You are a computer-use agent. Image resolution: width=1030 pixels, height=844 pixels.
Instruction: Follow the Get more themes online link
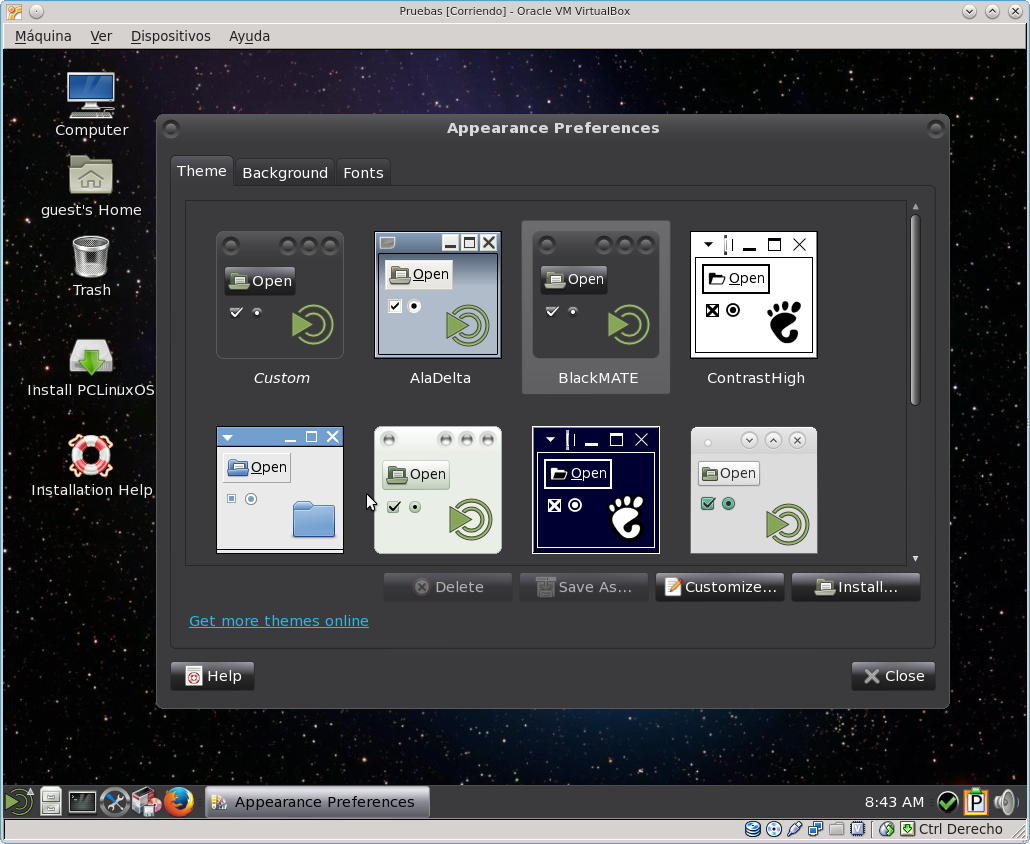point(279,621)
